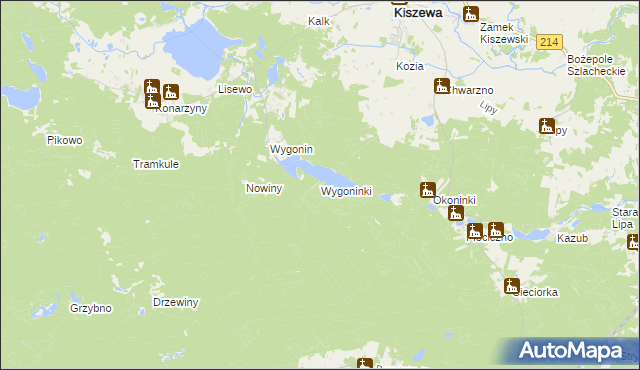The image size is (640, 370).
Task: Click the church icon overlapping the Konarzyny label
Action: [x=152, y=101]
